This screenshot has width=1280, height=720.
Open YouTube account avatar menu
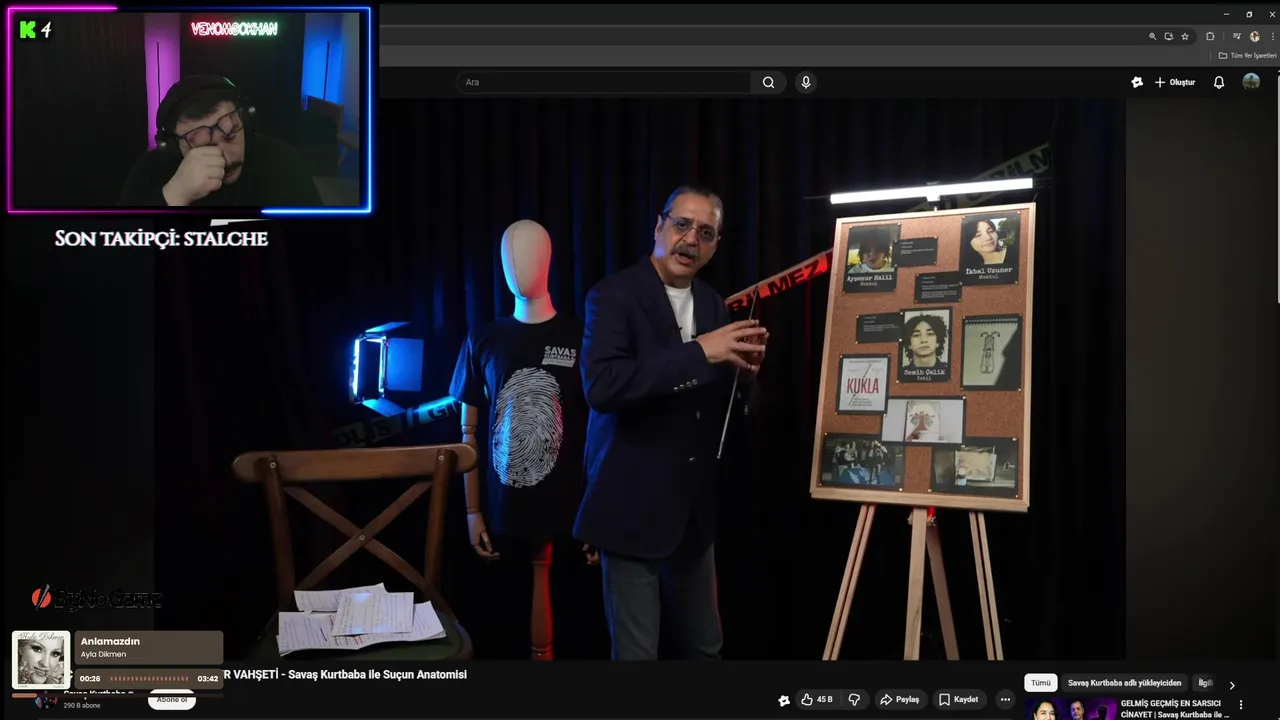pos(1251,82)
